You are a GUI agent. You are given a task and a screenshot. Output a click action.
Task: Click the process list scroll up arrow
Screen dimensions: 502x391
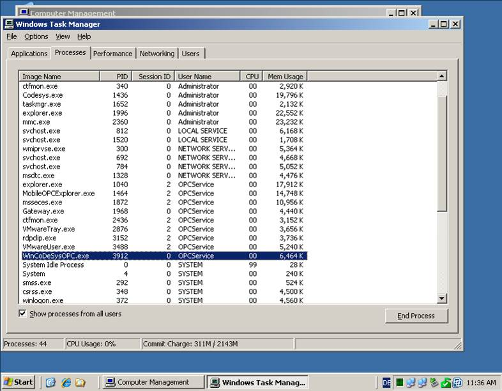442,76
